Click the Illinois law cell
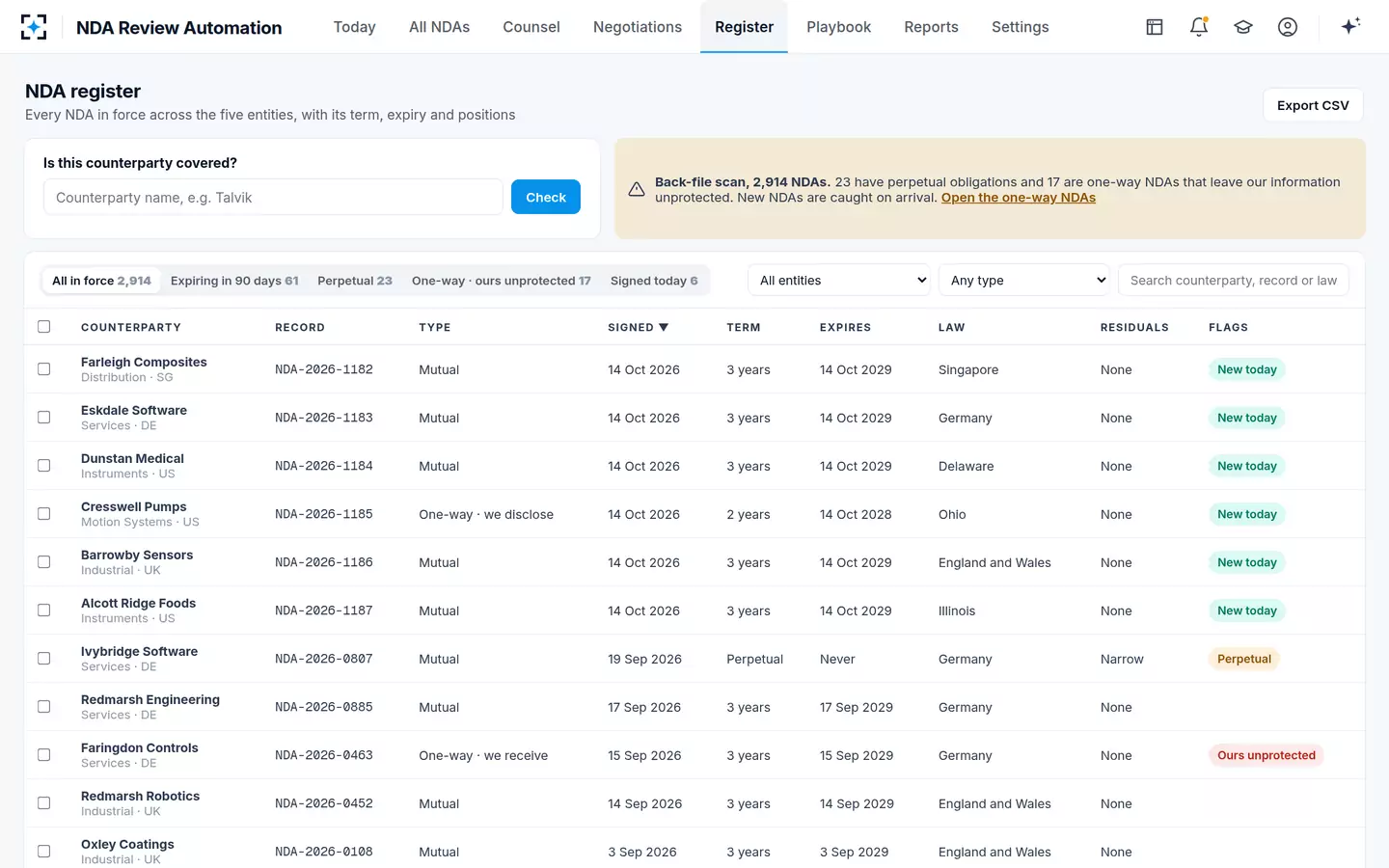1389x868 pixels. (x=957, y=610)
